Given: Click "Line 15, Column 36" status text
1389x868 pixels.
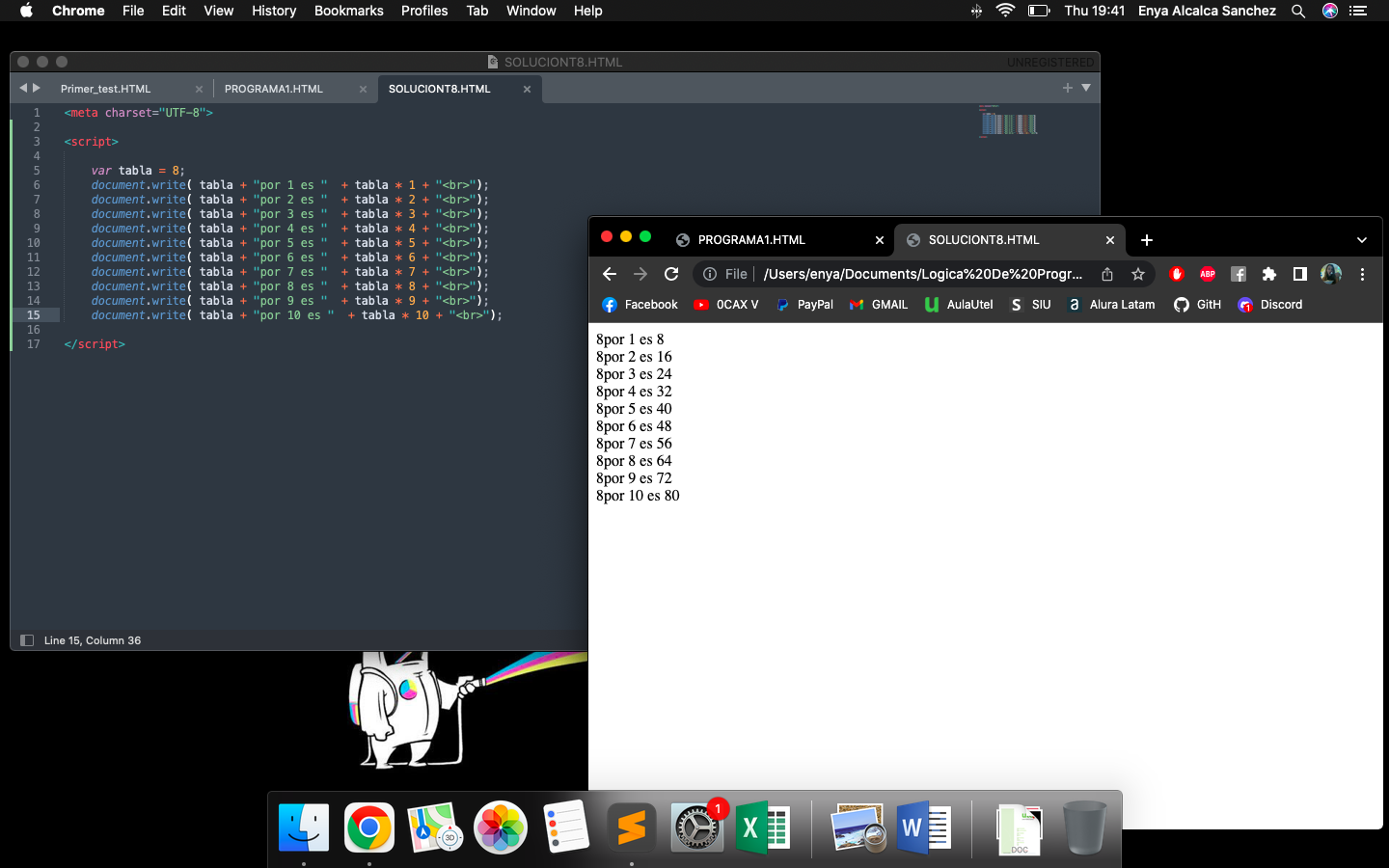Looking at the screenshot, I should (93, 640).
